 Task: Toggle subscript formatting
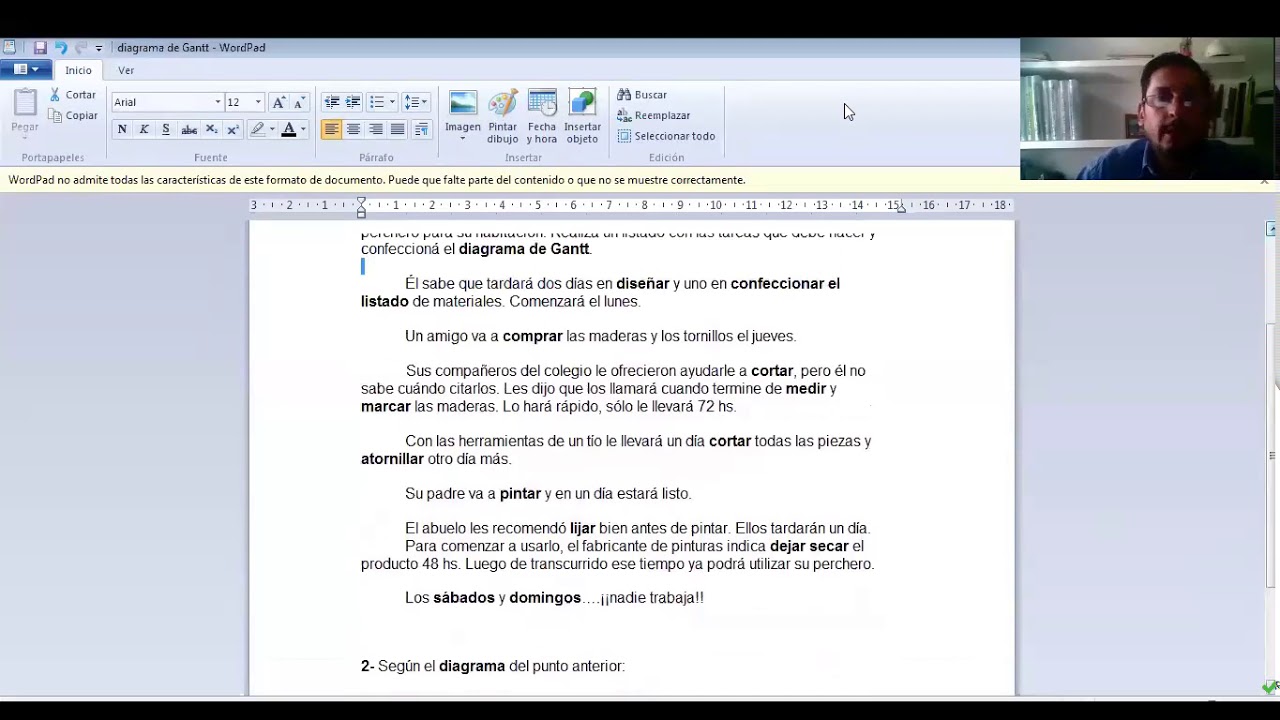211,129
